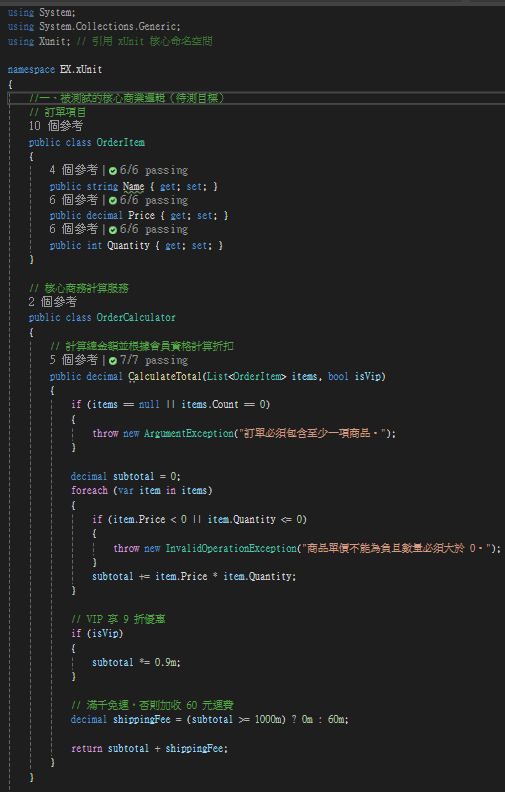Click the 'isVip' parameter in method signature
Viewport: 505px width, 792px height.
pos(367,377)
